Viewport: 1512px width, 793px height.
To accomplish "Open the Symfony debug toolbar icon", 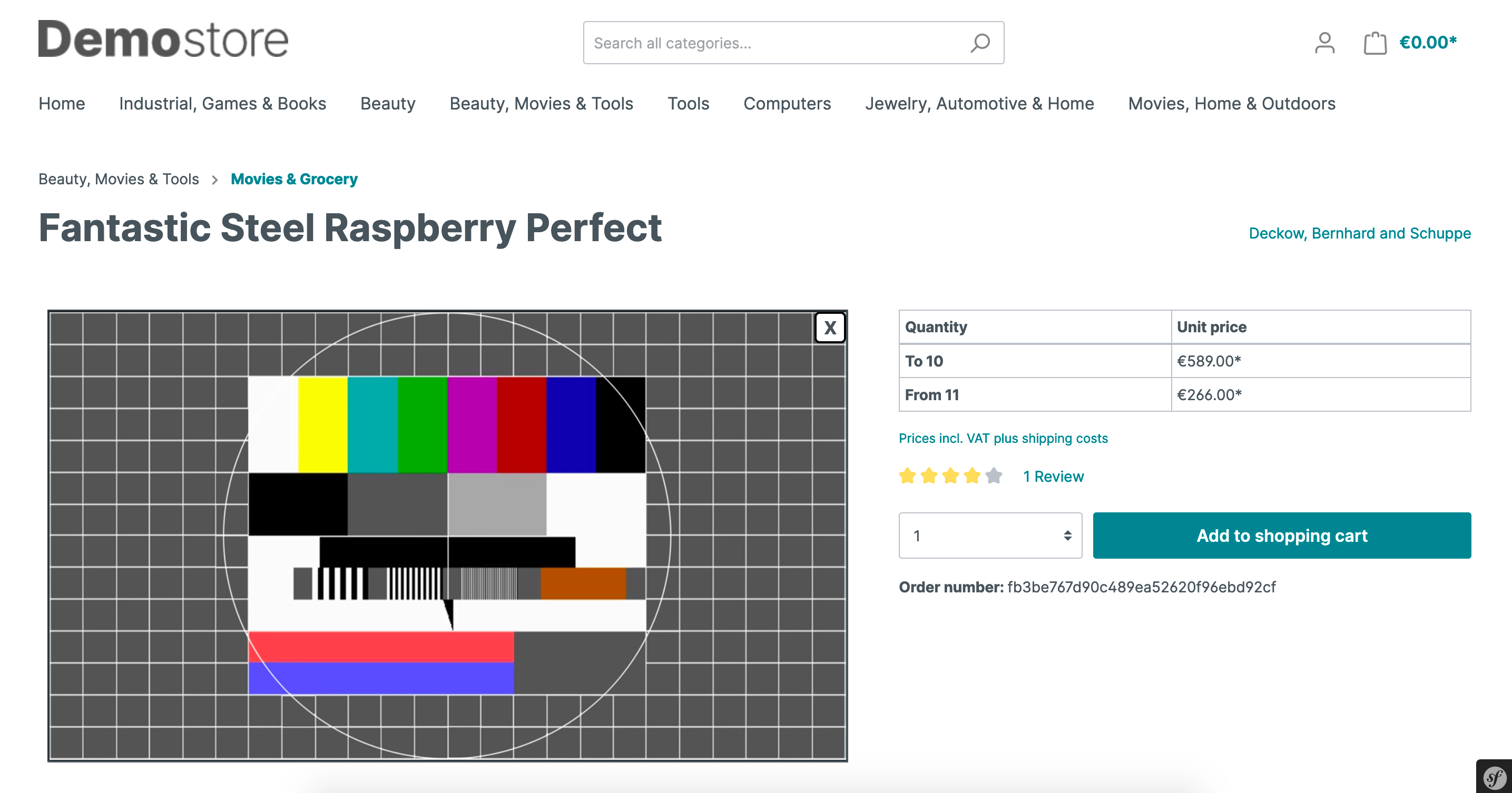I will click(x=1495, y=778).
